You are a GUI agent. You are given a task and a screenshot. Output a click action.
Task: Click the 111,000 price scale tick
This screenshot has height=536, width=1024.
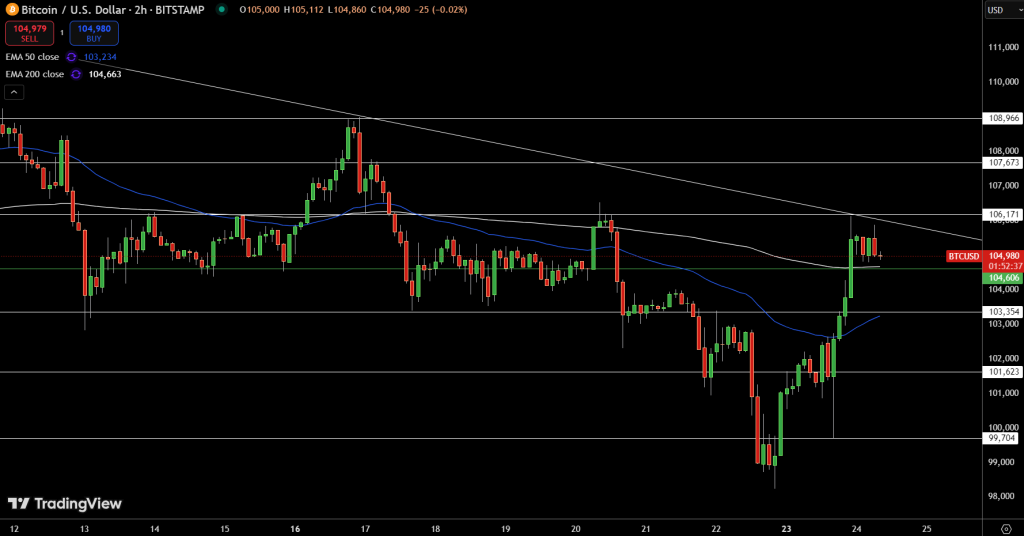point(1004,47)
